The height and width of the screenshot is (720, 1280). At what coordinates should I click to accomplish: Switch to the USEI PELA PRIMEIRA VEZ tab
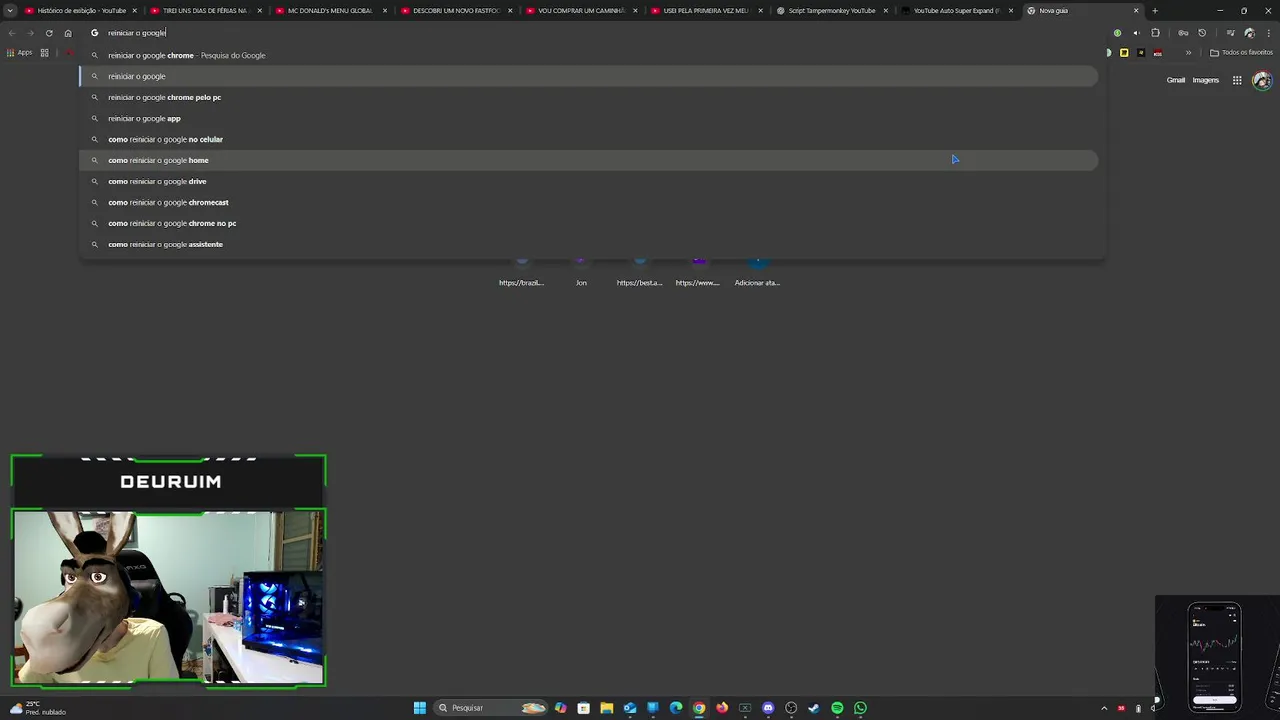[706, 11]
